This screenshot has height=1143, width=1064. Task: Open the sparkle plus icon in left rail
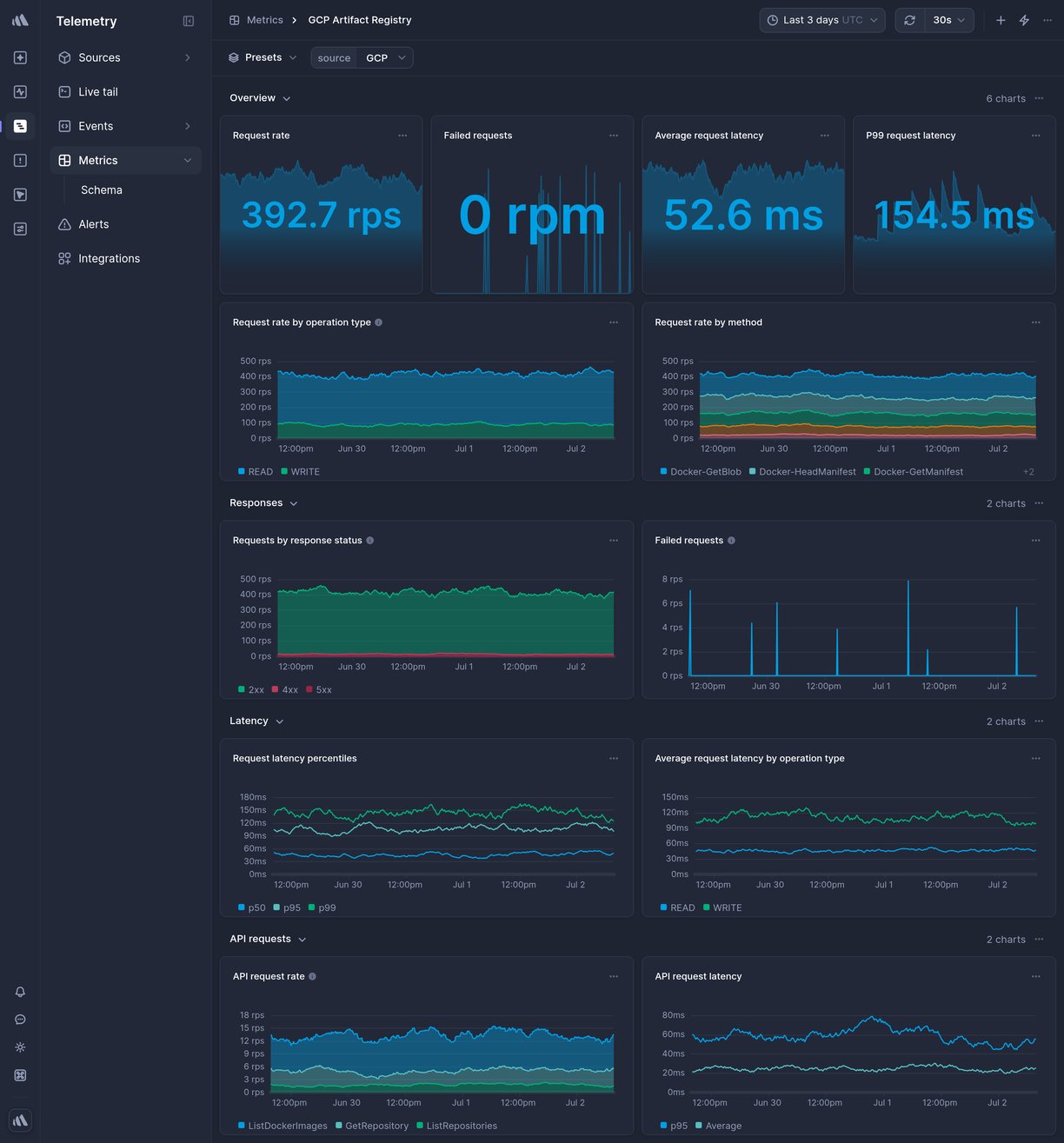click(20, 57)
